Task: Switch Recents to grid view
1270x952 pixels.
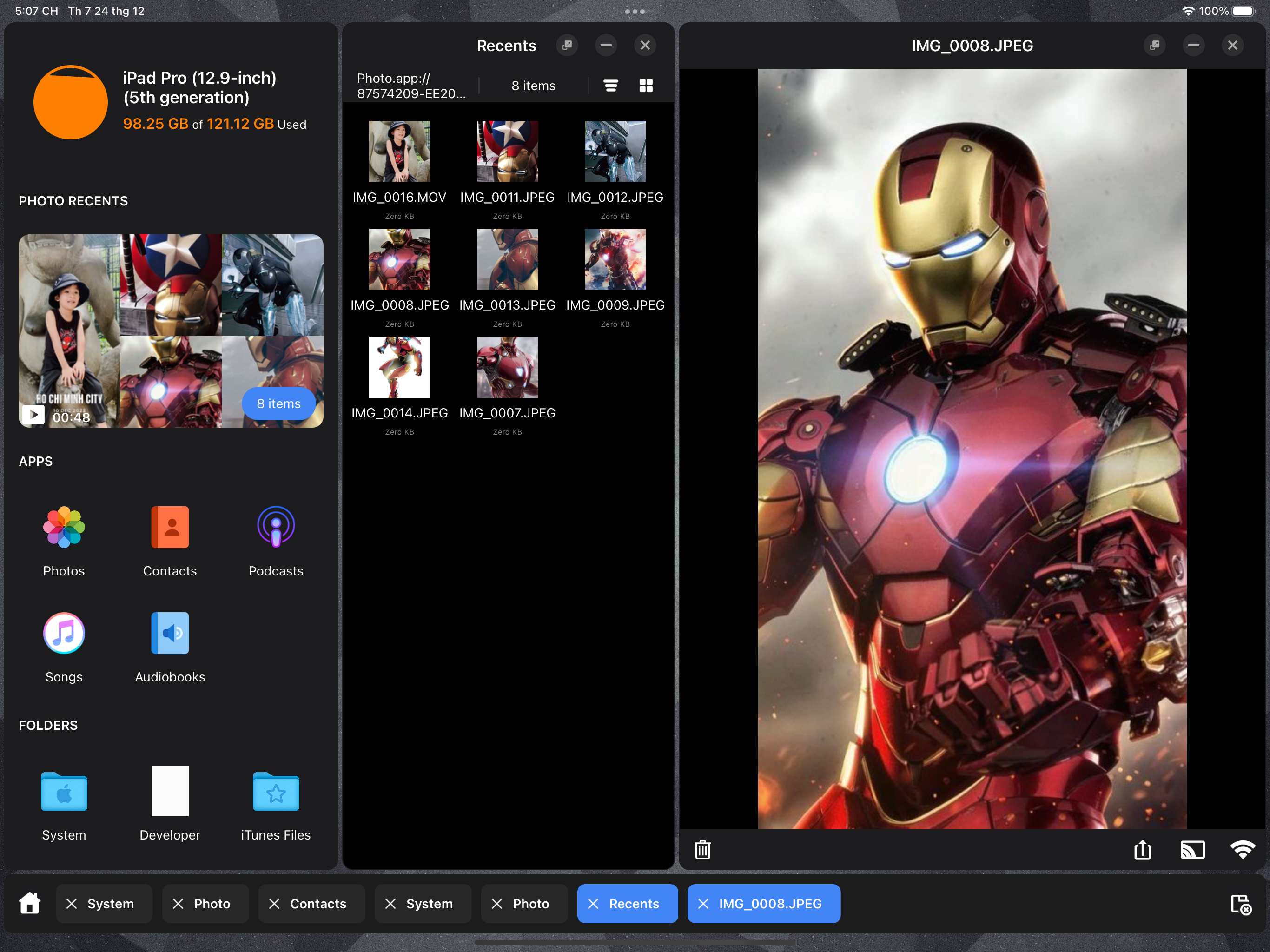Action: pos(646,86)
